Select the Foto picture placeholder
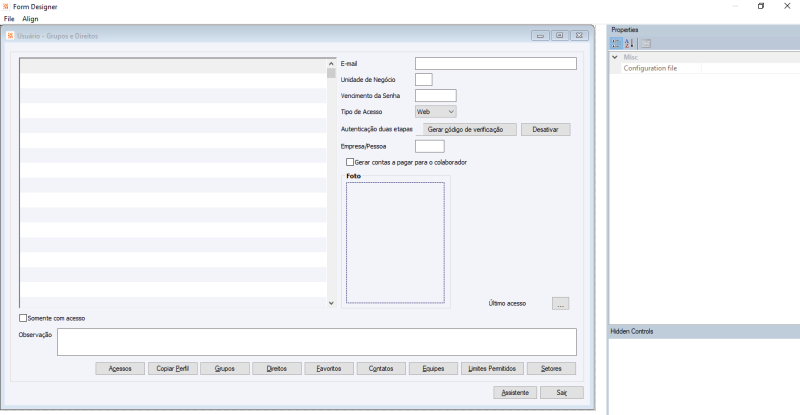Viewport: 800px width, 415px height. [395, 243]
